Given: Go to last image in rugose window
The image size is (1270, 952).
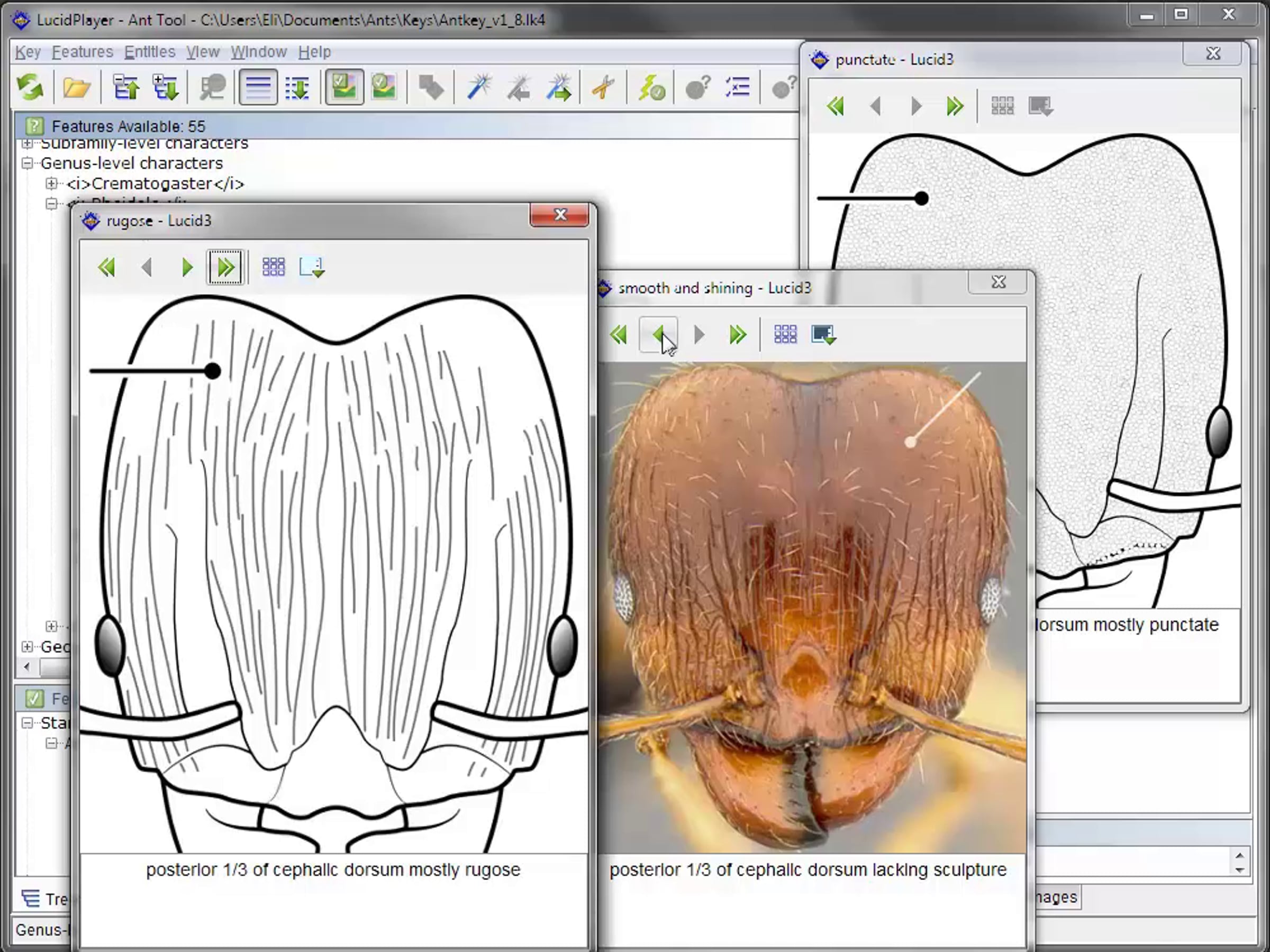Looking at the screenshot, I should tap(225, 268).
